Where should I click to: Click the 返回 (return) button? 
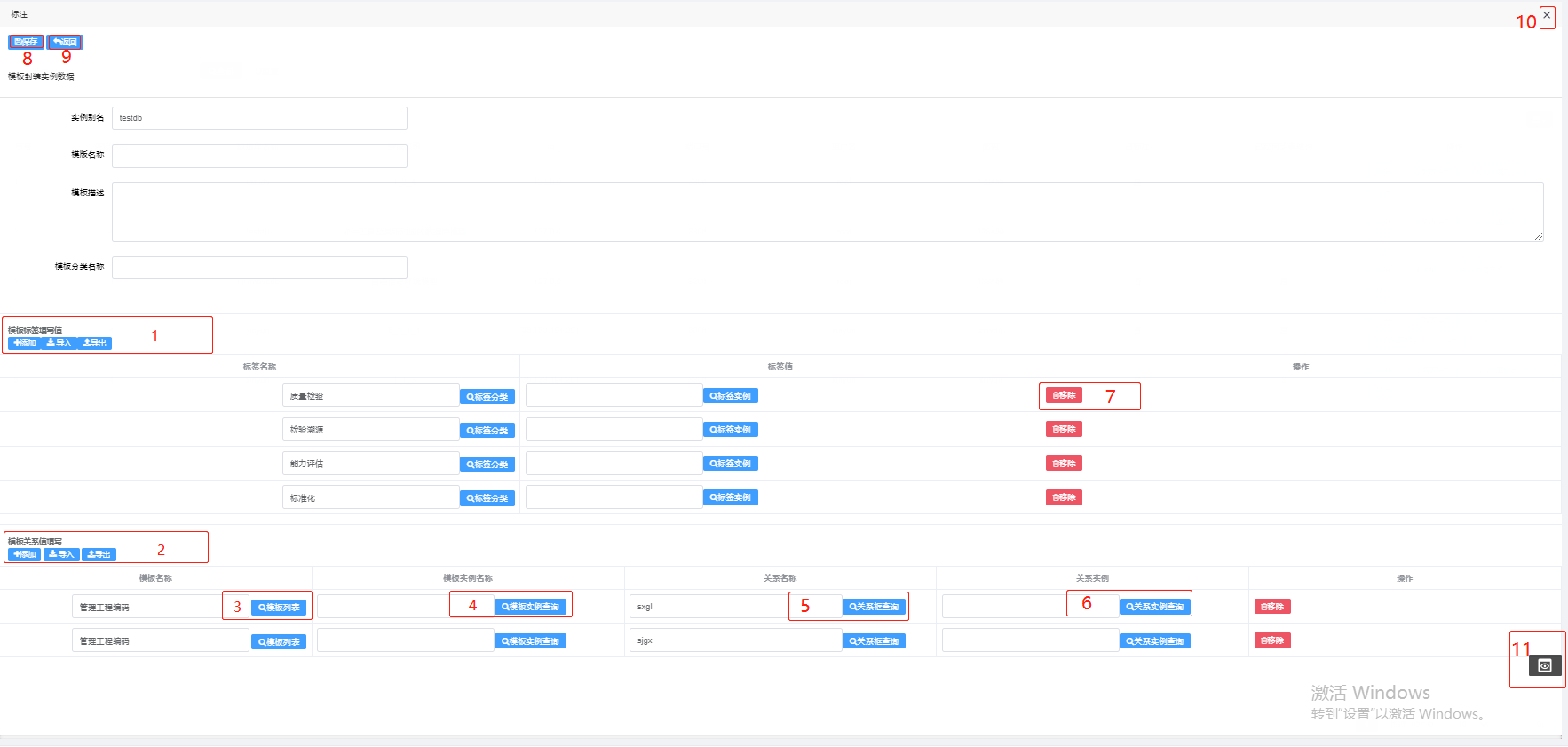[x=65, y=42]
